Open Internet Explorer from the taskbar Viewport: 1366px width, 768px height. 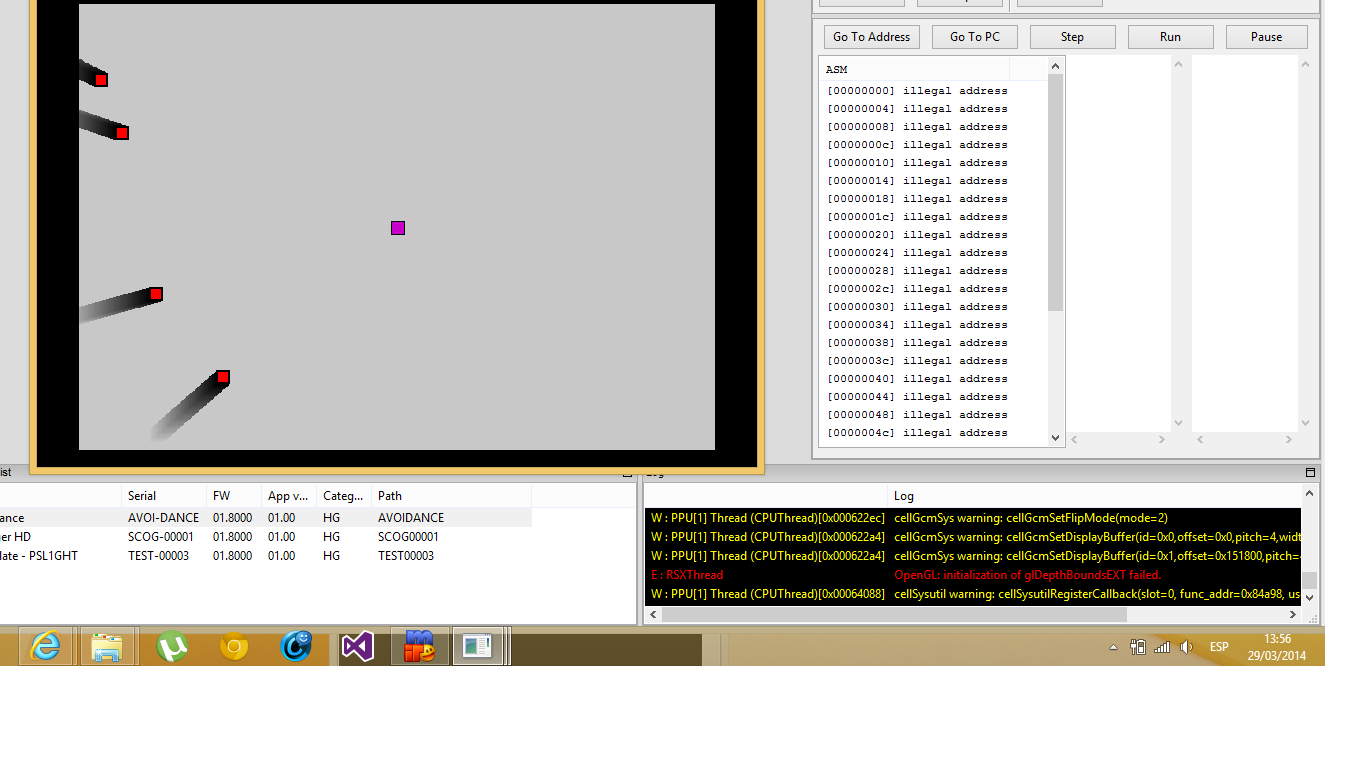pyautogui.click(x=44, y=647)
